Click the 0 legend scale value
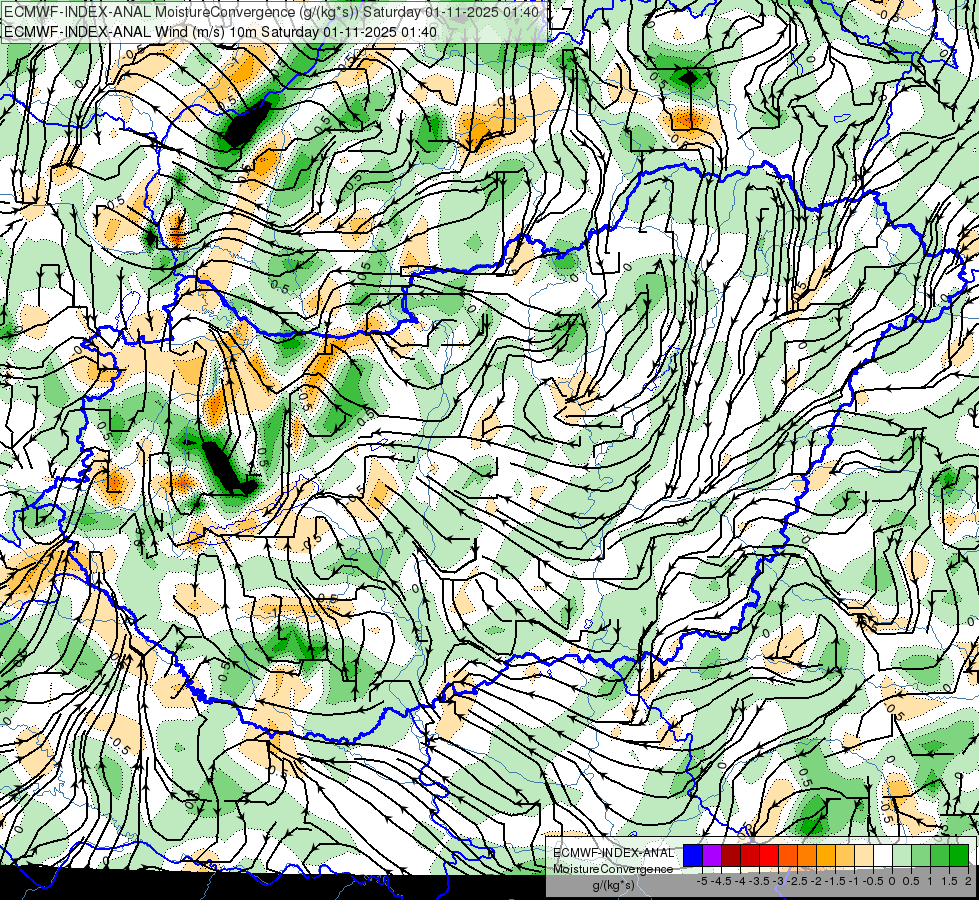This screenshot has width=979, height=900. pos(893,881)
